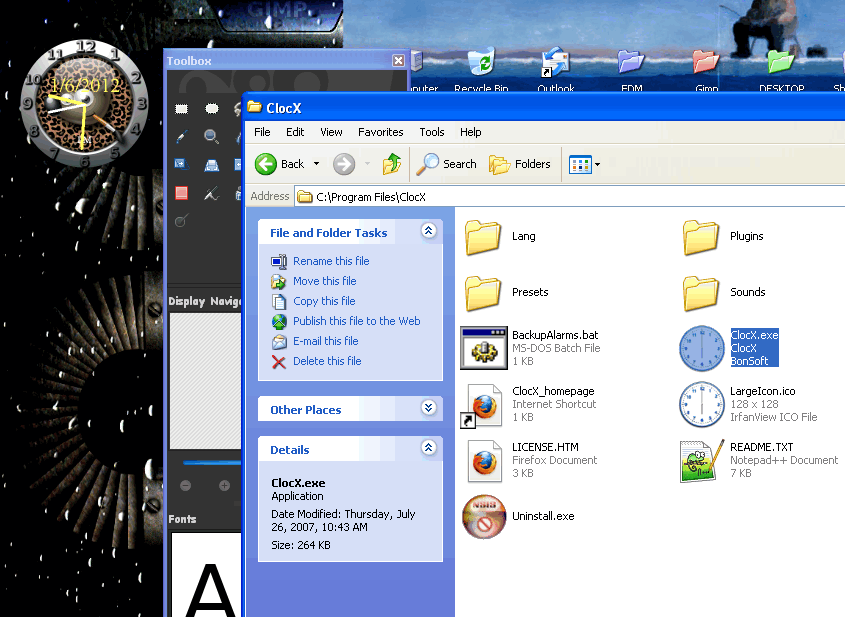Click Delete this file

click(327, 361)
